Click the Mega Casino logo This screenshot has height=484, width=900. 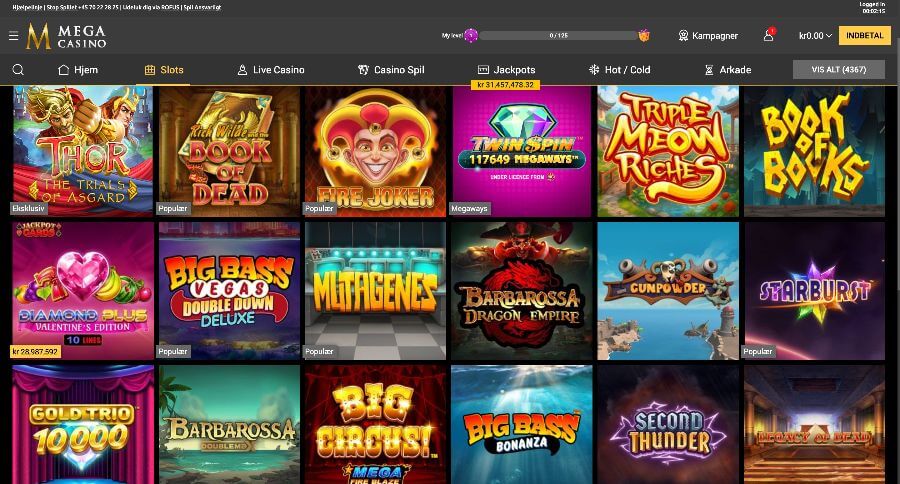point(66,36)
